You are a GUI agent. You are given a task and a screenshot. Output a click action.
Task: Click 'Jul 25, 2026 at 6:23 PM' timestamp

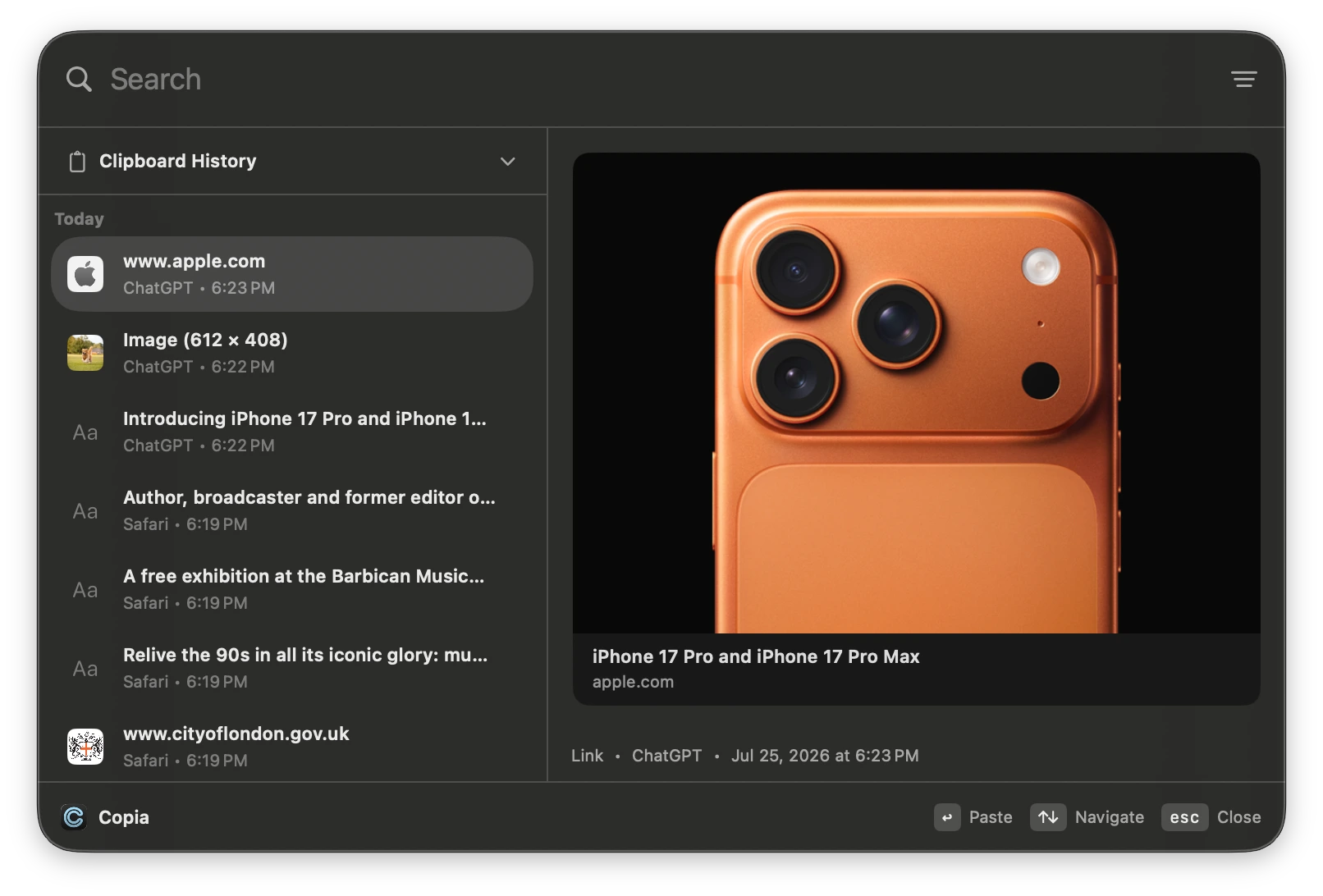[x=825, y=756]
